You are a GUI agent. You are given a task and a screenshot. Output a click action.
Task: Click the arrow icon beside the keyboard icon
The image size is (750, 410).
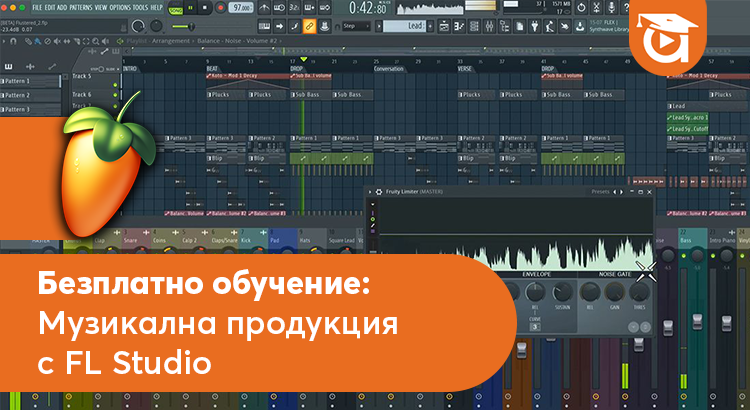point(279,26)
